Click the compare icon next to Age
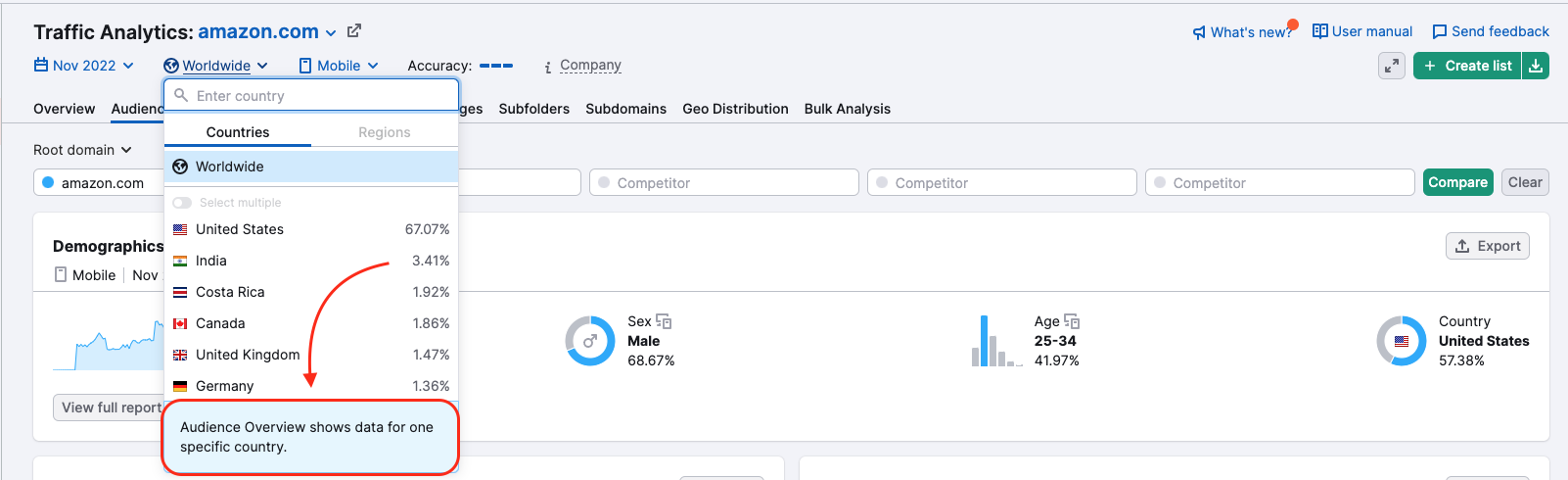Screen dimensions: 1568x480 (1072, 321)
